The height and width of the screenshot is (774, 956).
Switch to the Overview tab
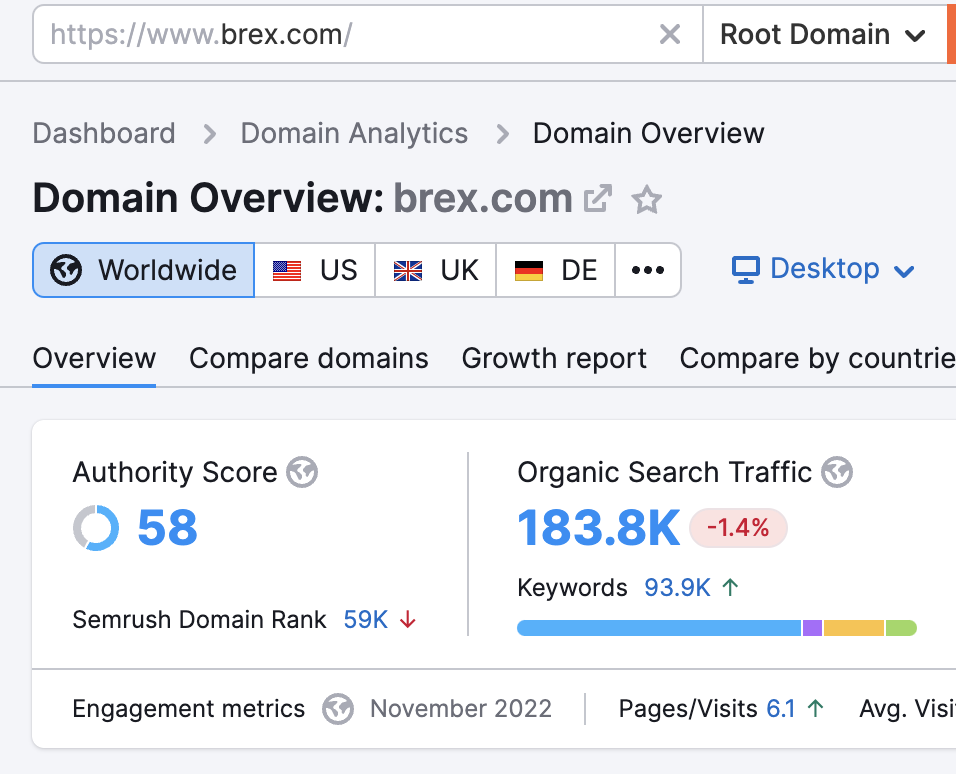coord(94,358)
